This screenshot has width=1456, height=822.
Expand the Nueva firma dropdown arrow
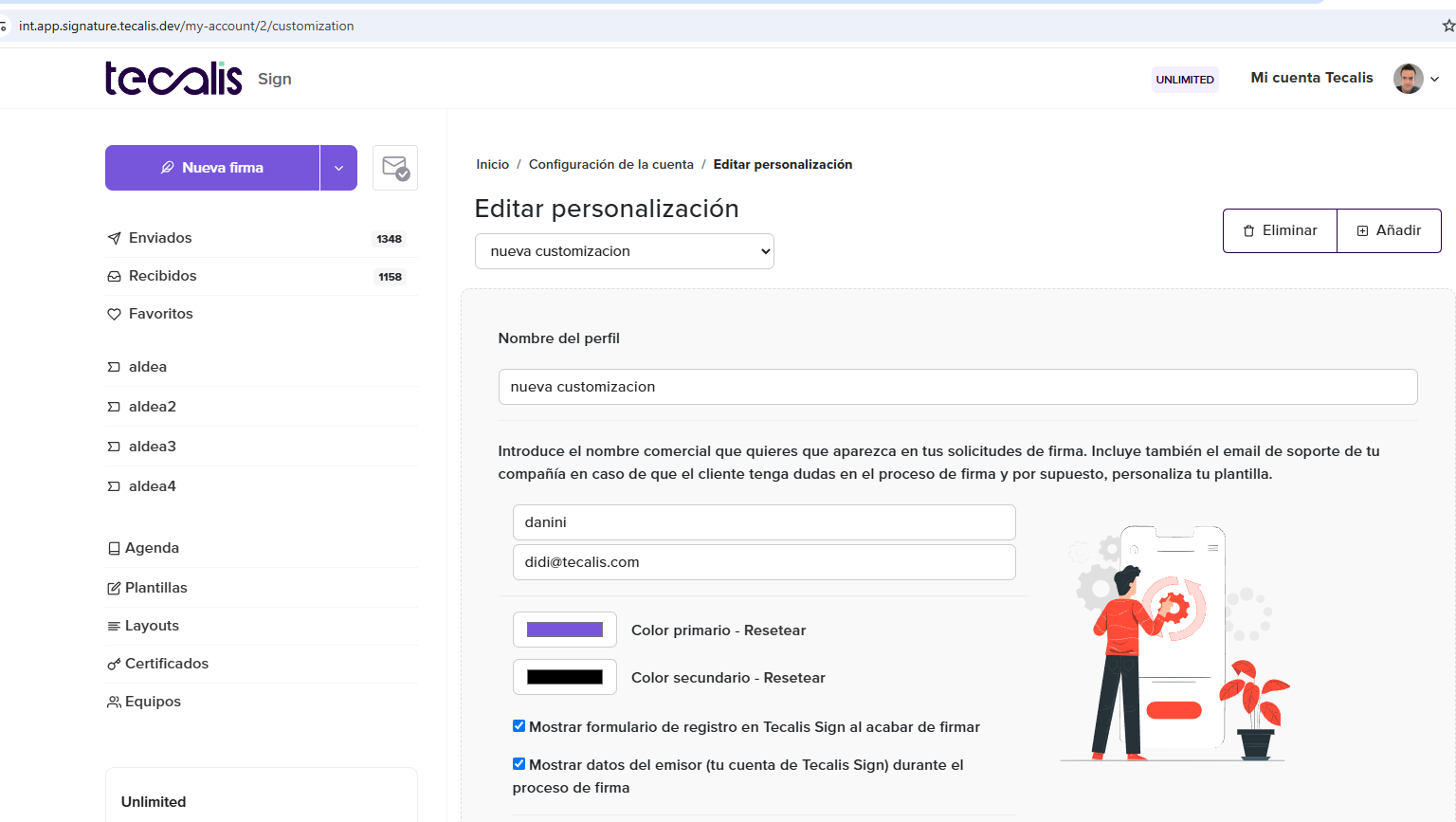pos(338,168)
